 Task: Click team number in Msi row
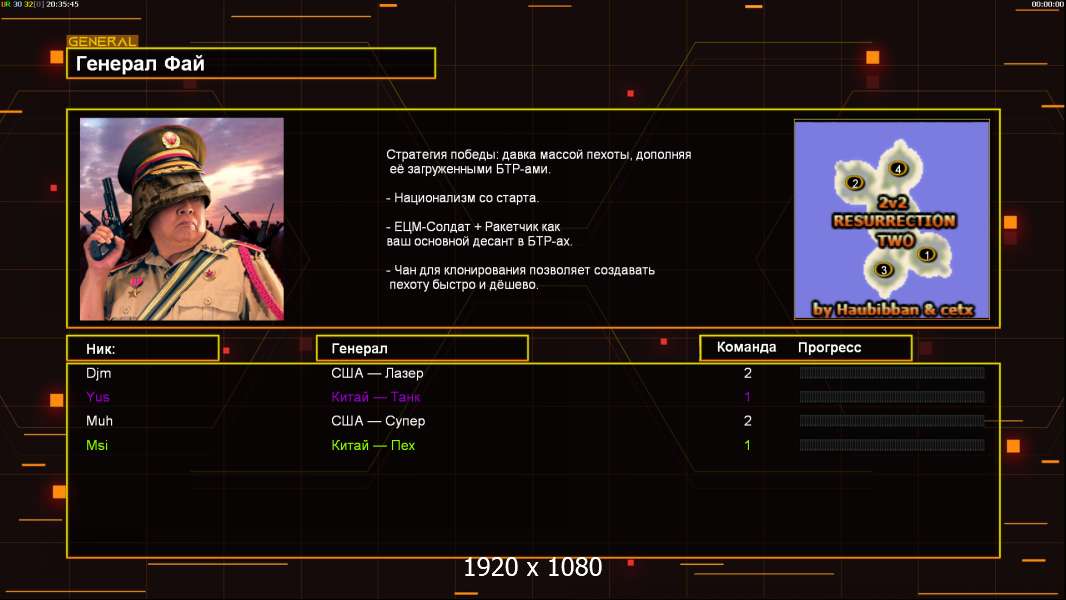[x=748, y=445]
